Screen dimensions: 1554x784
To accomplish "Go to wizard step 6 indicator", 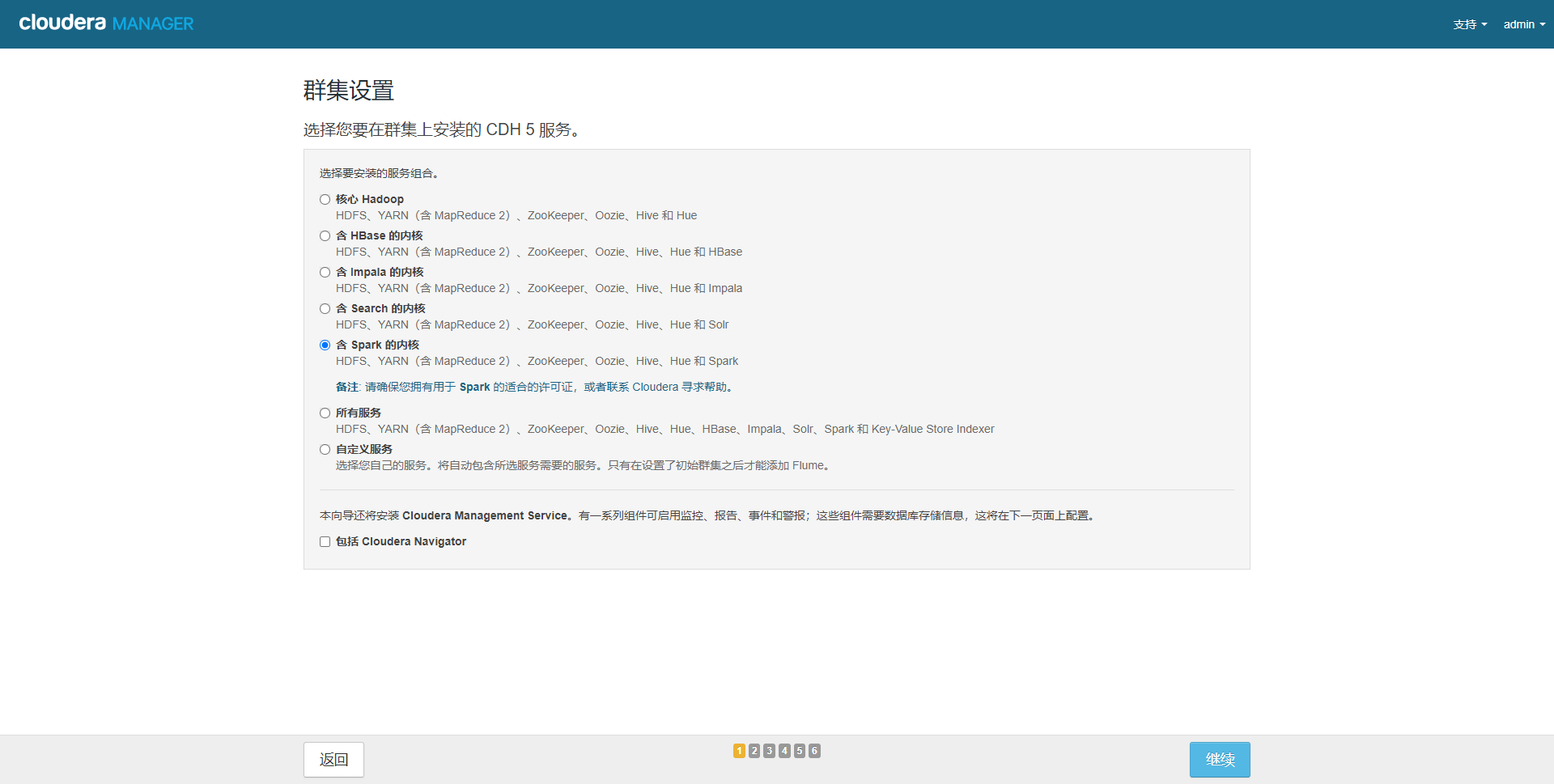I will pos(814,751).
